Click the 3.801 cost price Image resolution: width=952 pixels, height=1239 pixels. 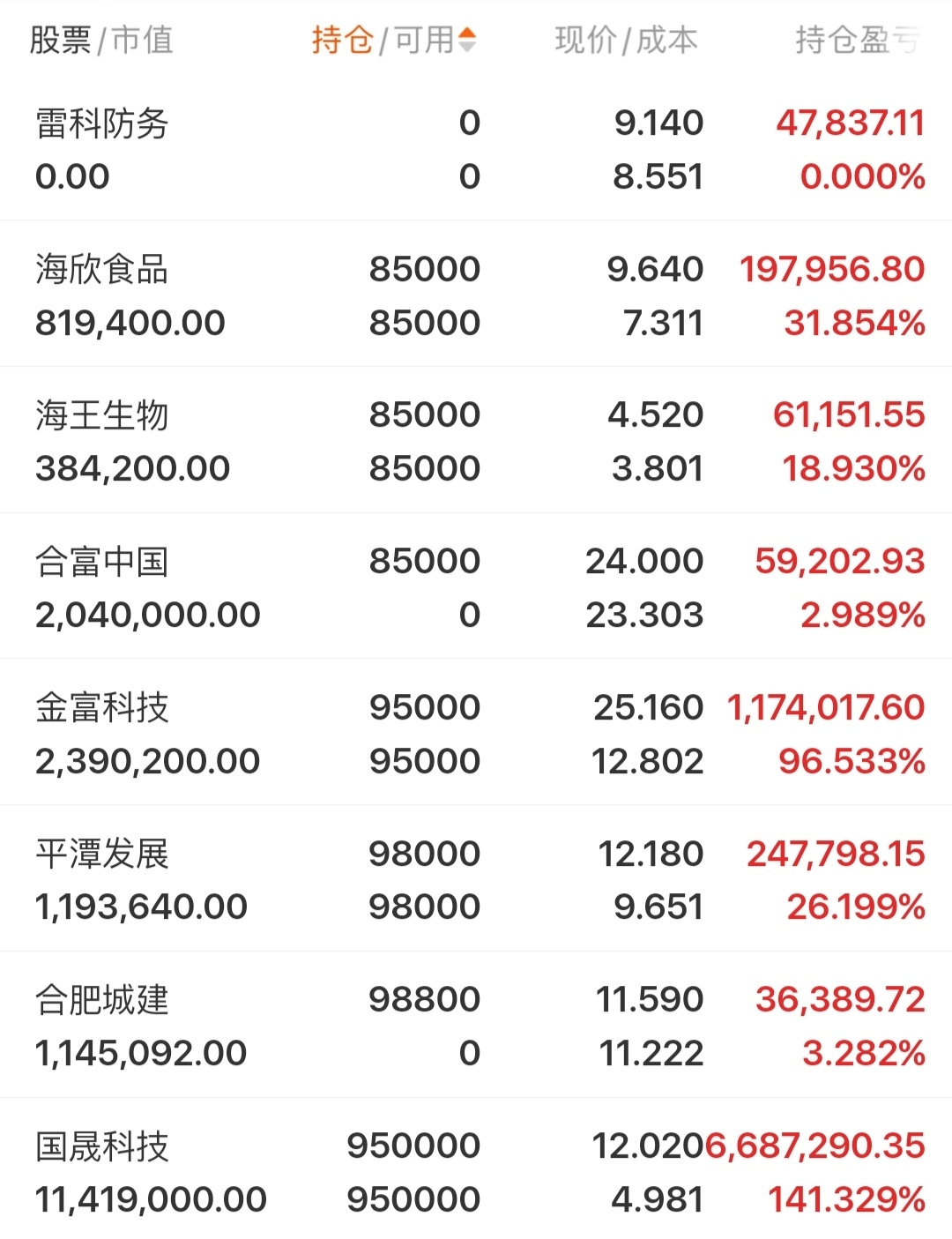click(x=658, y=468)
